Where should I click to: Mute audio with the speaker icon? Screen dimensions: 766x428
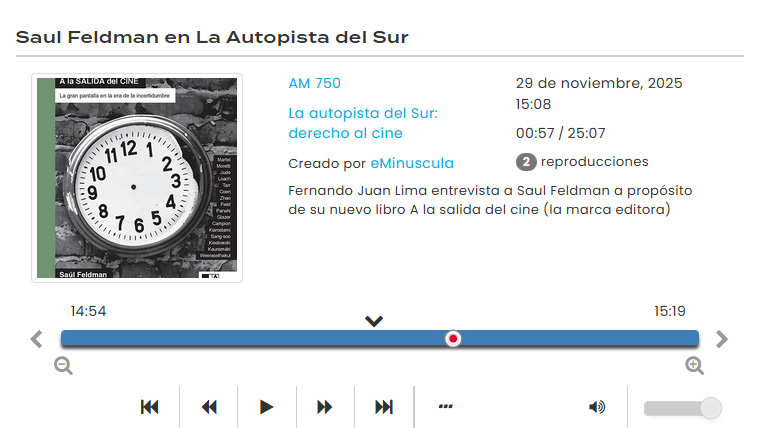point(597,407)
